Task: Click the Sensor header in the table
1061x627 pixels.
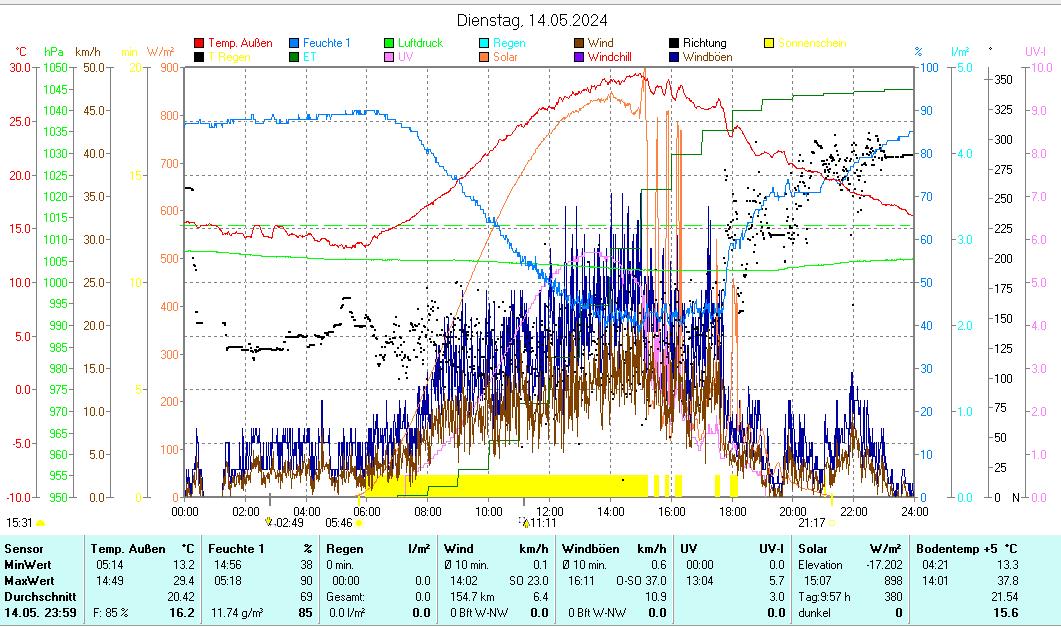Action: 24,549
